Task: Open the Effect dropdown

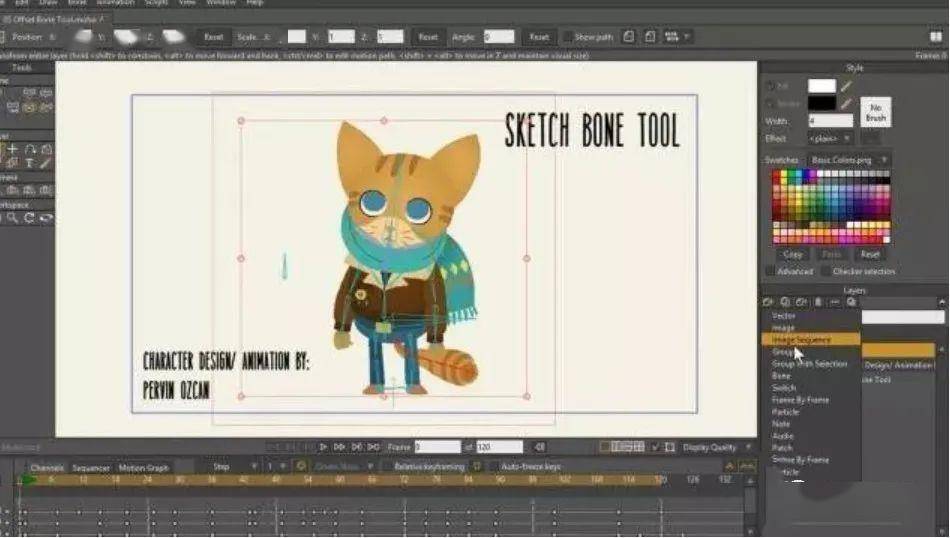Action: (830, 138)
